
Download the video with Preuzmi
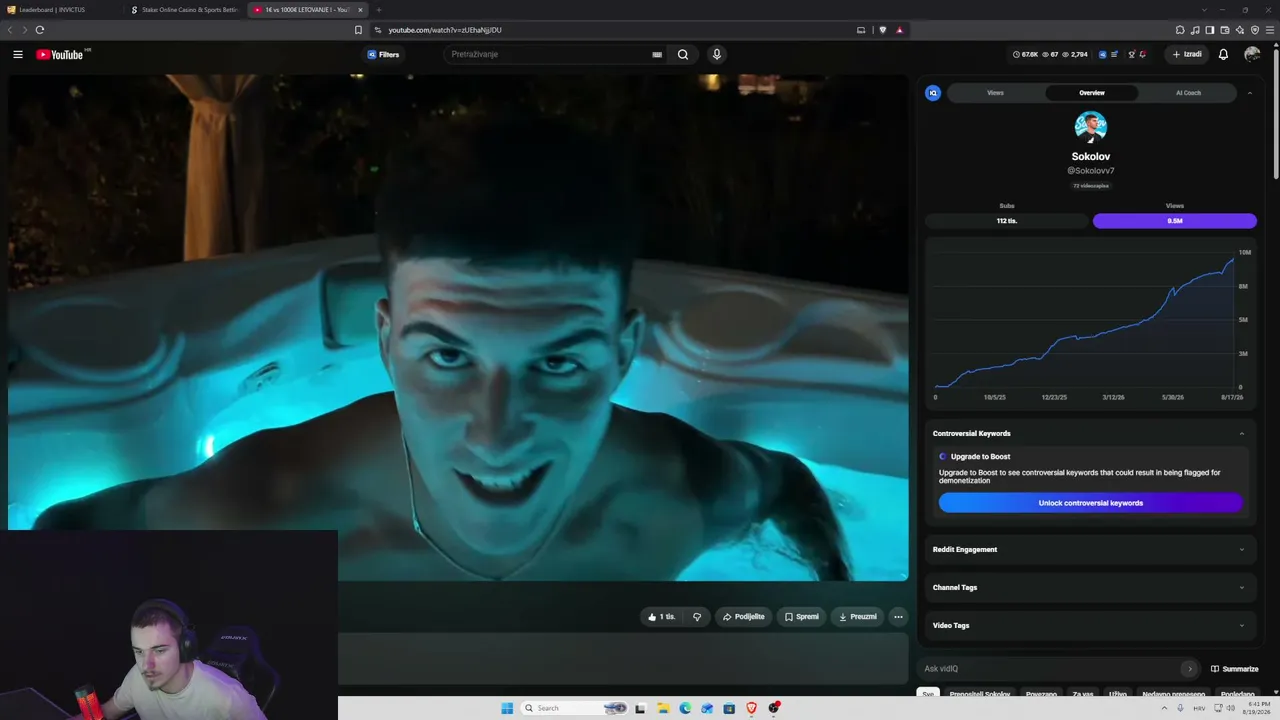click(858, 617)
